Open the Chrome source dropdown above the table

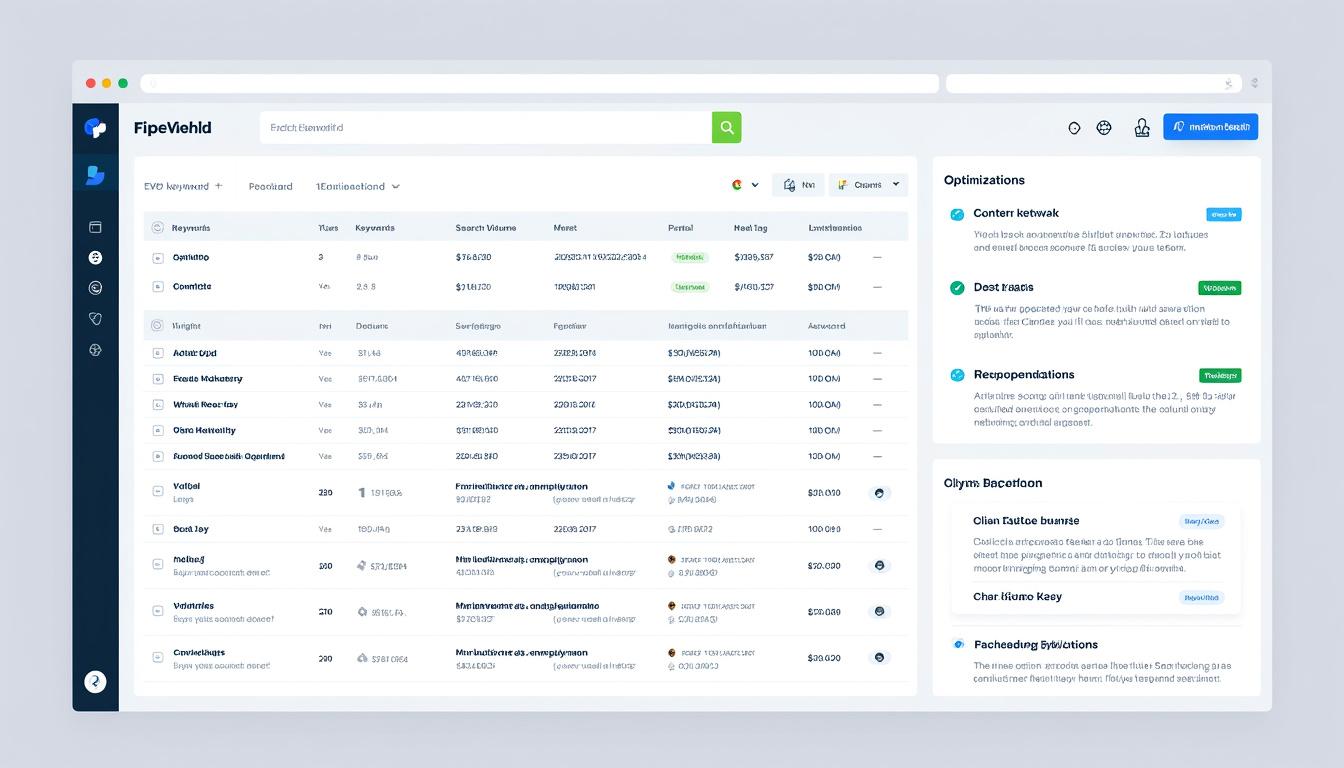(743, 184)
